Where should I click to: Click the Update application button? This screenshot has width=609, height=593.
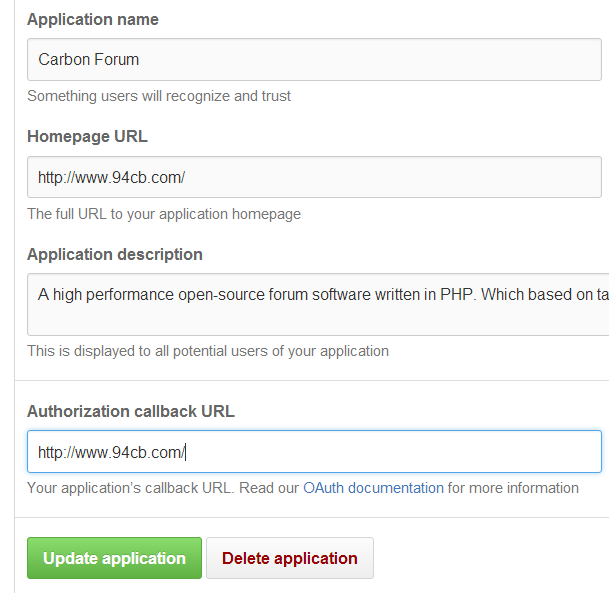pos(115,558)
